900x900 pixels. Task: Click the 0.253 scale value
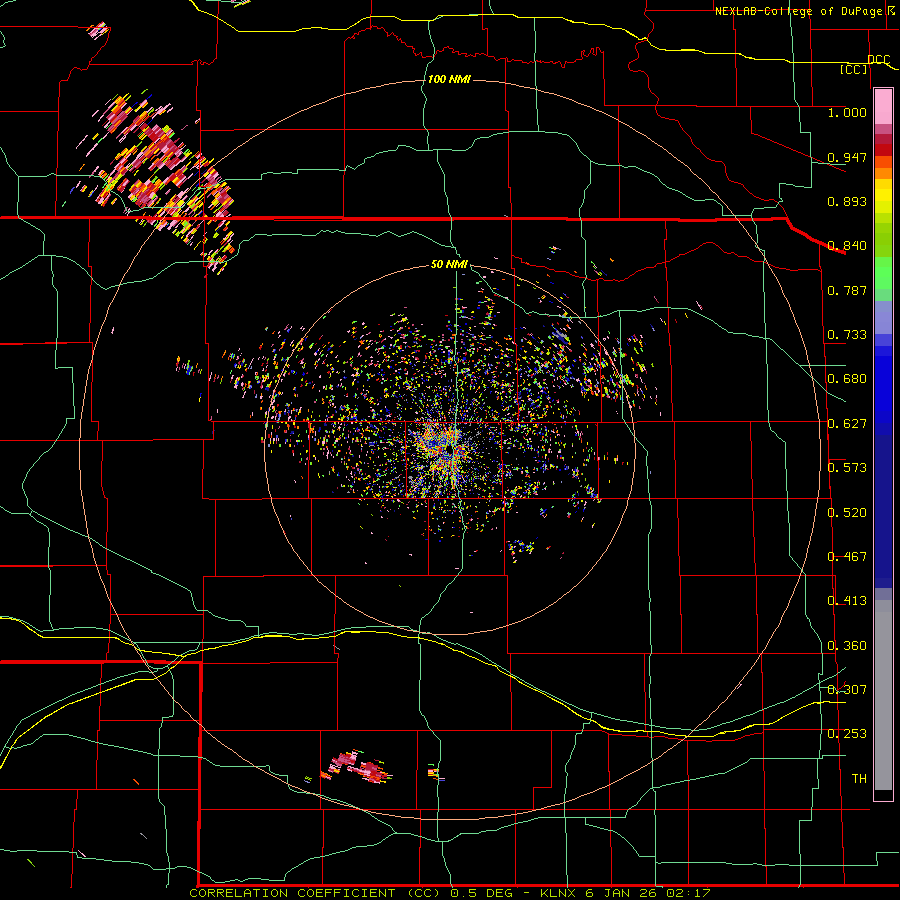847,734
